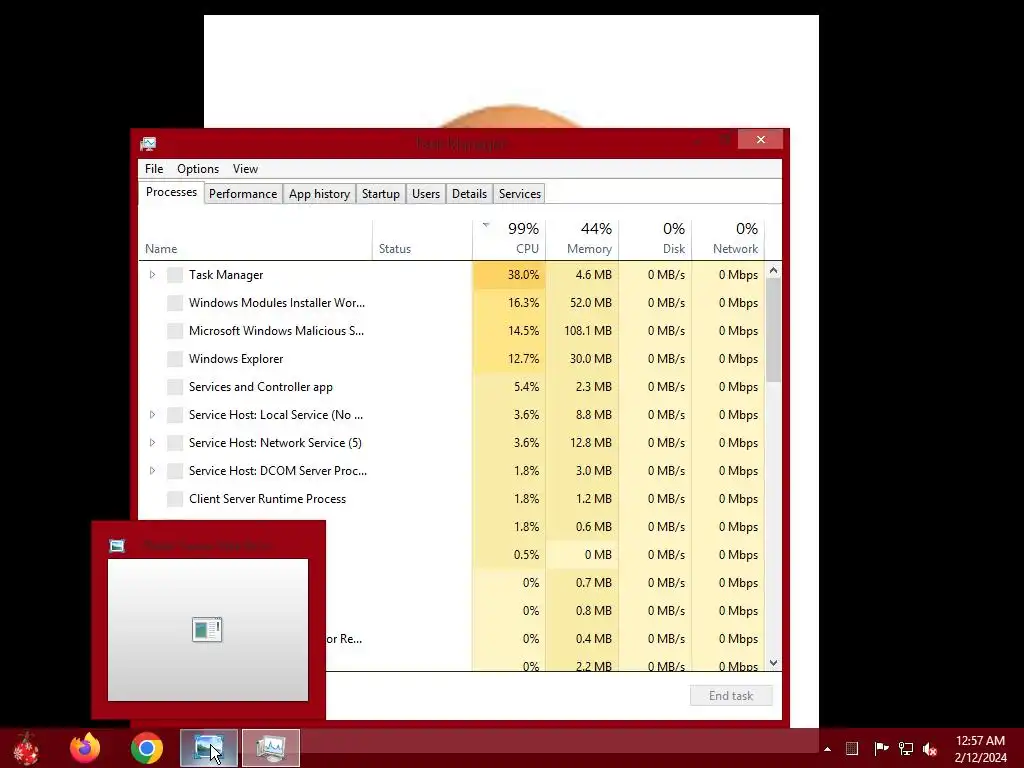Expand Service Host: Local Service group
The width and height of the screenshot is (1024, 768).
[x=152, y=415]
